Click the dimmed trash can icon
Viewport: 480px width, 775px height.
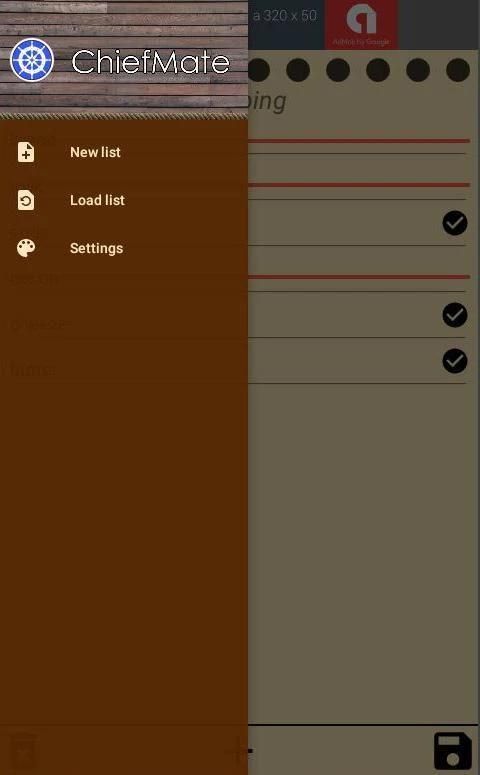[x=23, y=751]
